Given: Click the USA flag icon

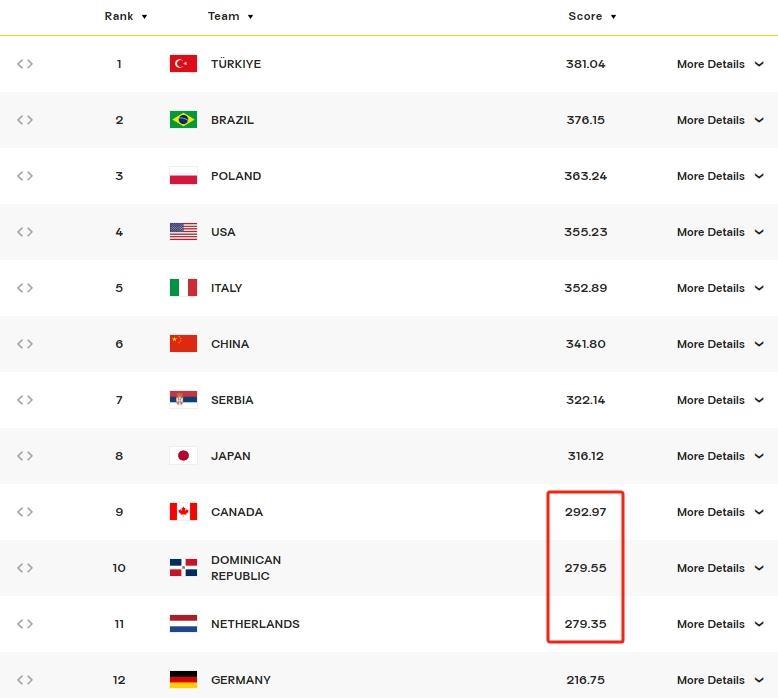Looking at the screenshot, I should (183, 232).
